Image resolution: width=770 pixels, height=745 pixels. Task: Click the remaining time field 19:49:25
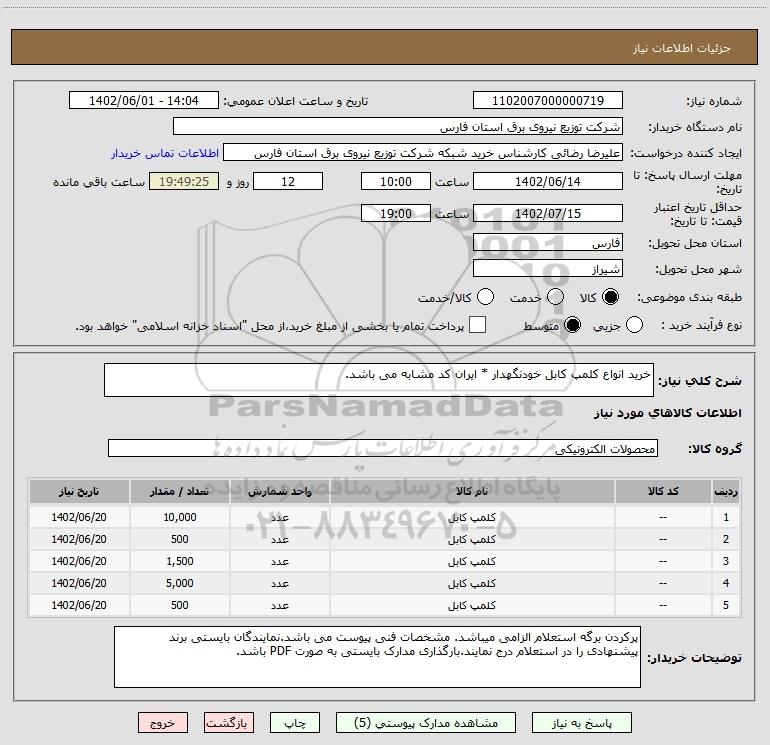click(x=184, y=181)
